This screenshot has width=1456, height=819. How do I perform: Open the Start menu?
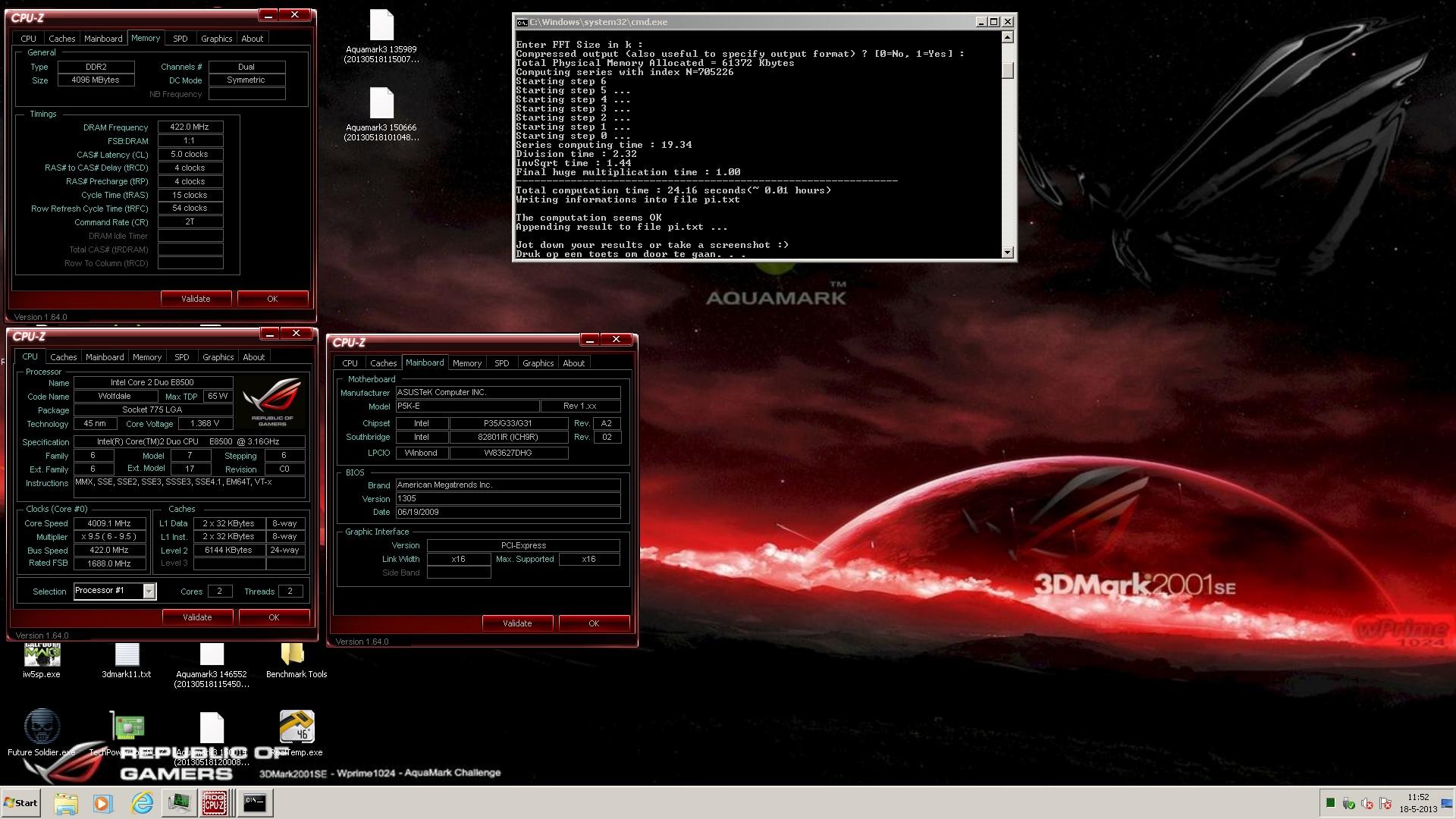20,803
